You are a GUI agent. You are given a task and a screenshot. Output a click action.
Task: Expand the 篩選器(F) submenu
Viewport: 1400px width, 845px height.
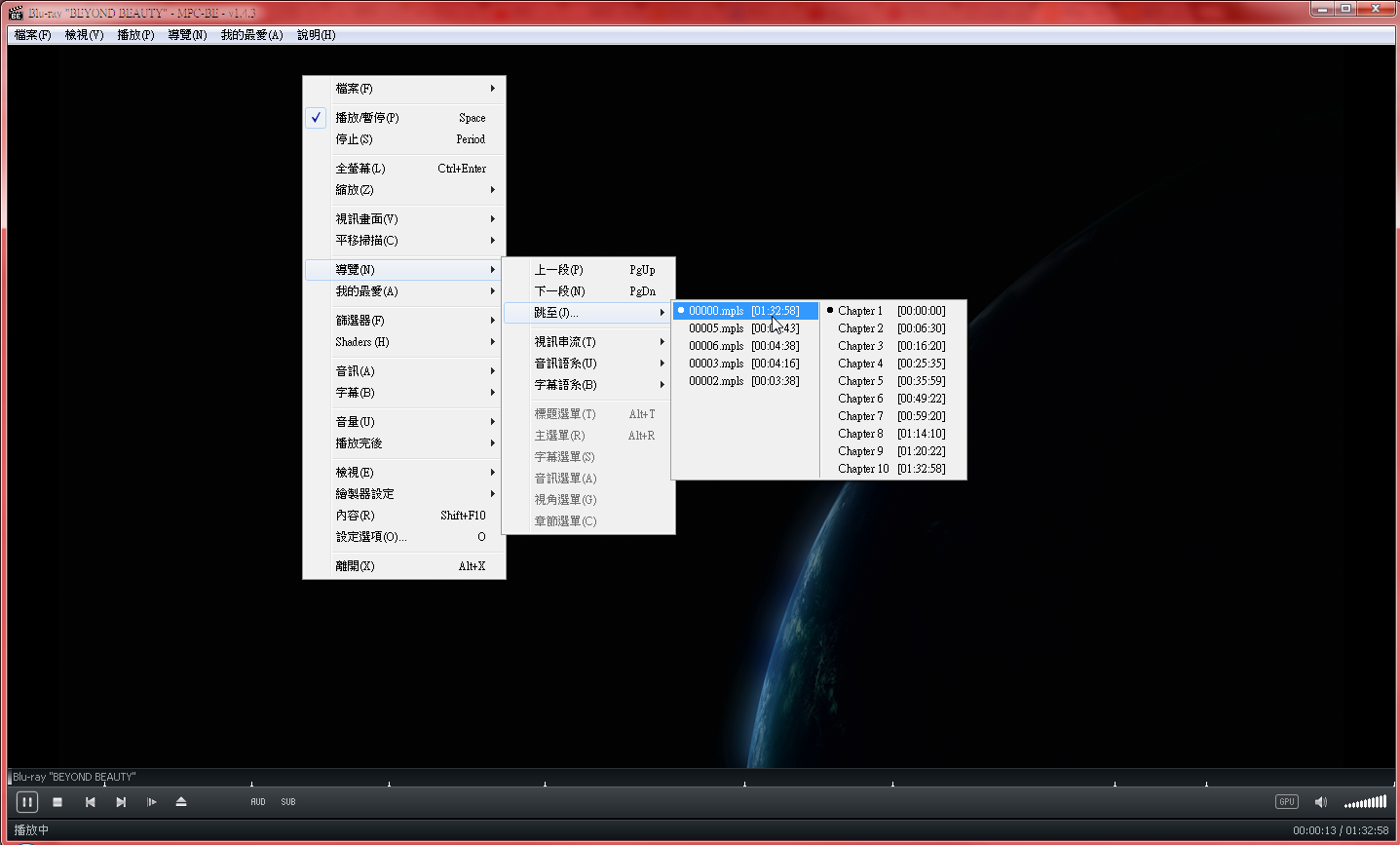[x=404, y=321]
